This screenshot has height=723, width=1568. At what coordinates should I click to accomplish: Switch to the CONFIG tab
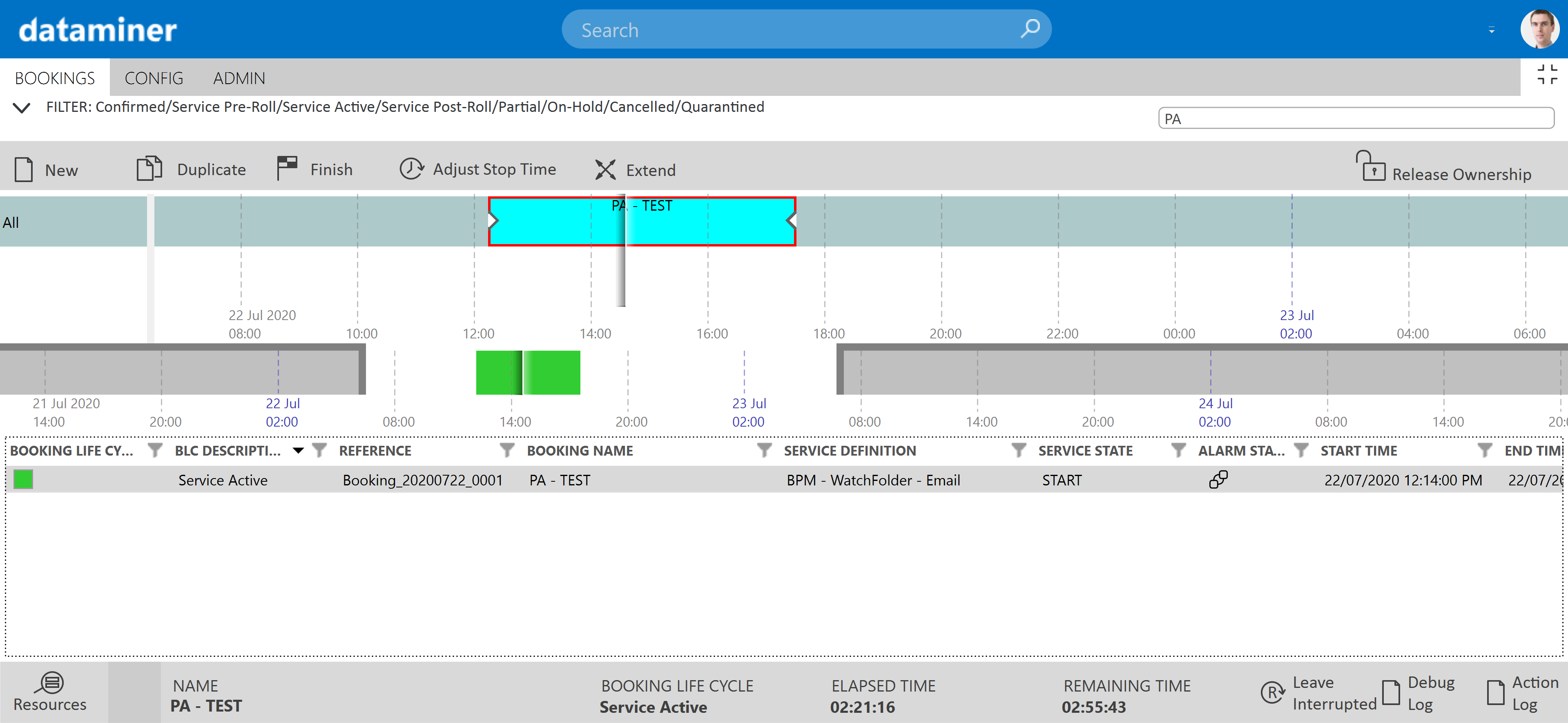point(154,77)
